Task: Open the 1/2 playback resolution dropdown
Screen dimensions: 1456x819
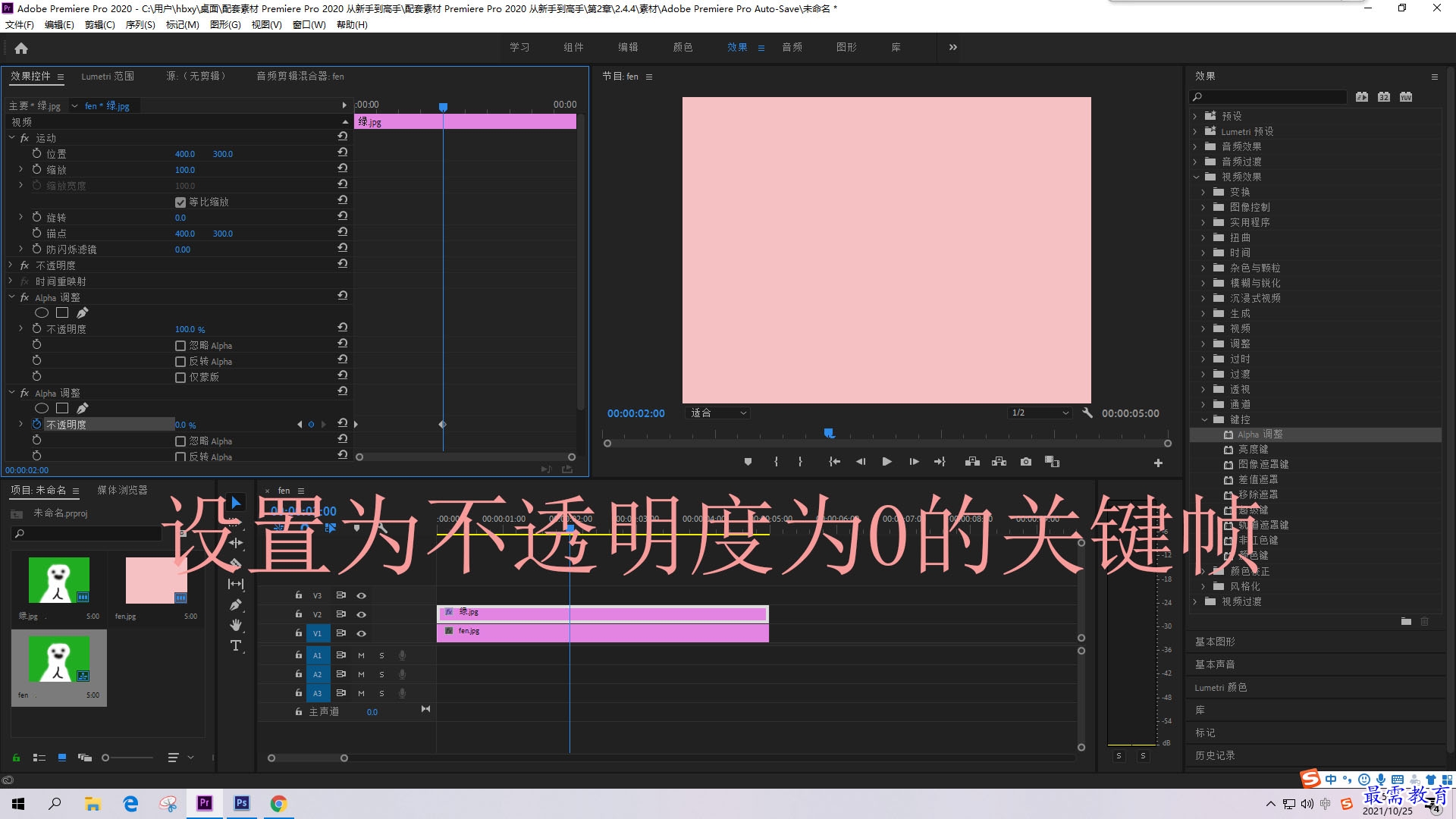Action: click(1040, 413)
